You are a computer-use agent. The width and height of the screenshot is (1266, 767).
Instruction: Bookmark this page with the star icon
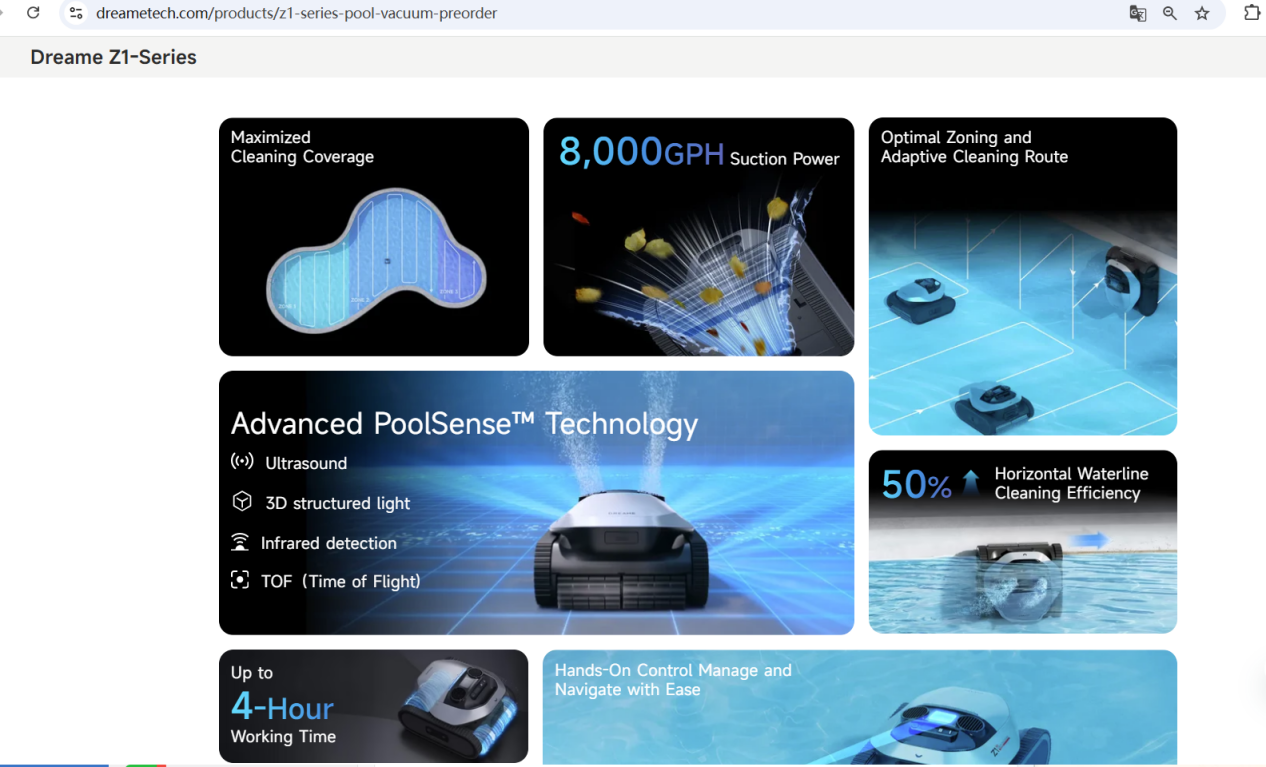[x=1202, y=13]
